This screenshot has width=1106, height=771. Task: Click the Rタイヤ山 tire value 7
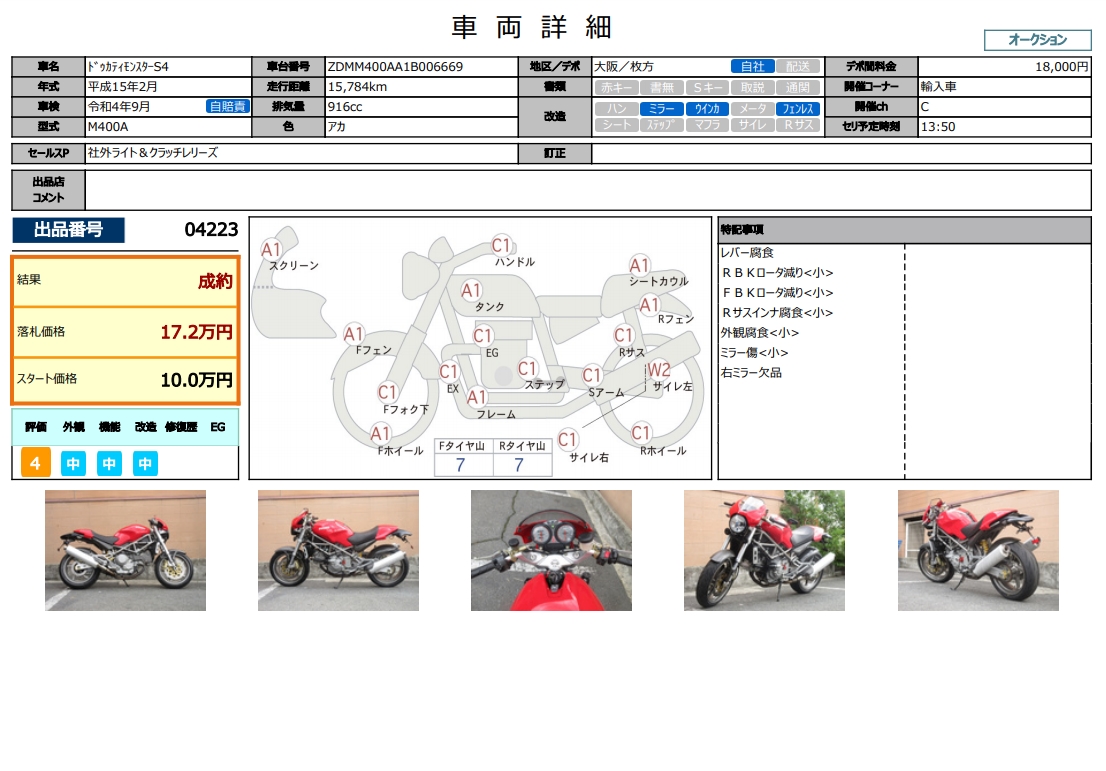click(519, 465)
